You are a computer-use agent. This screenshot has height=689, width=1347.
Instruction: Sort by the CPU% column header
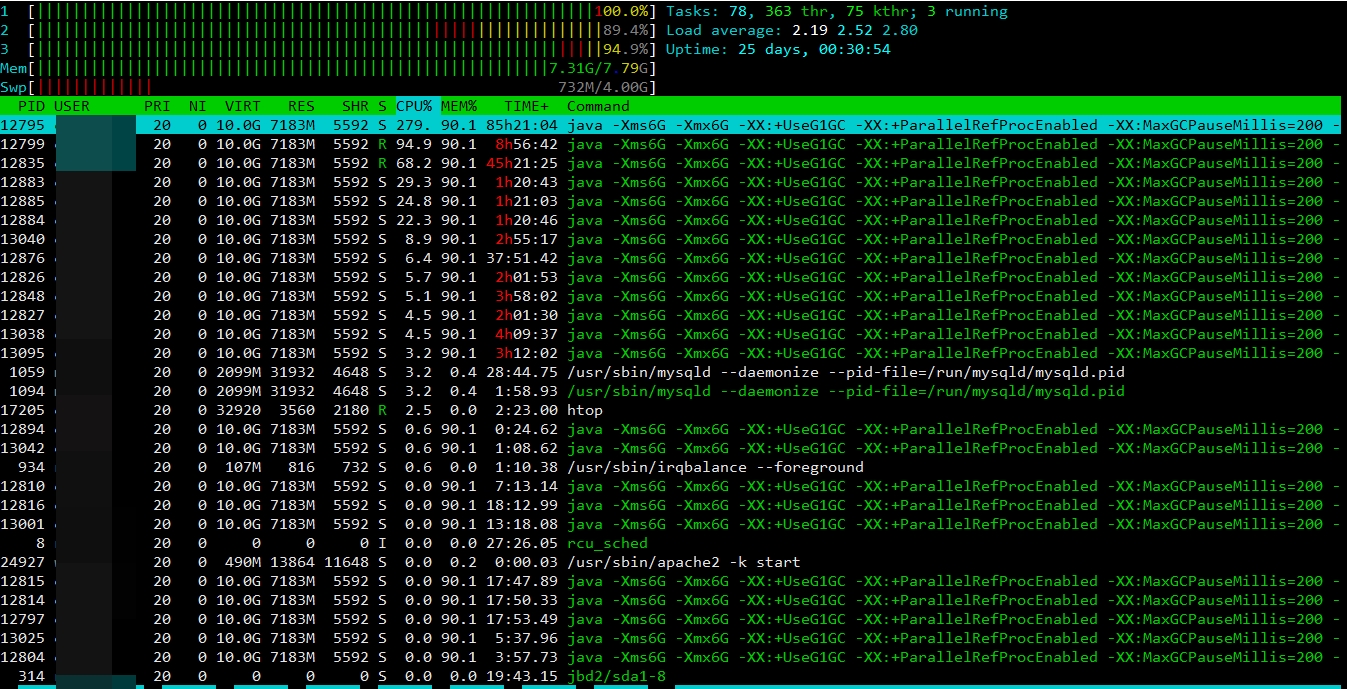(414, 106)
